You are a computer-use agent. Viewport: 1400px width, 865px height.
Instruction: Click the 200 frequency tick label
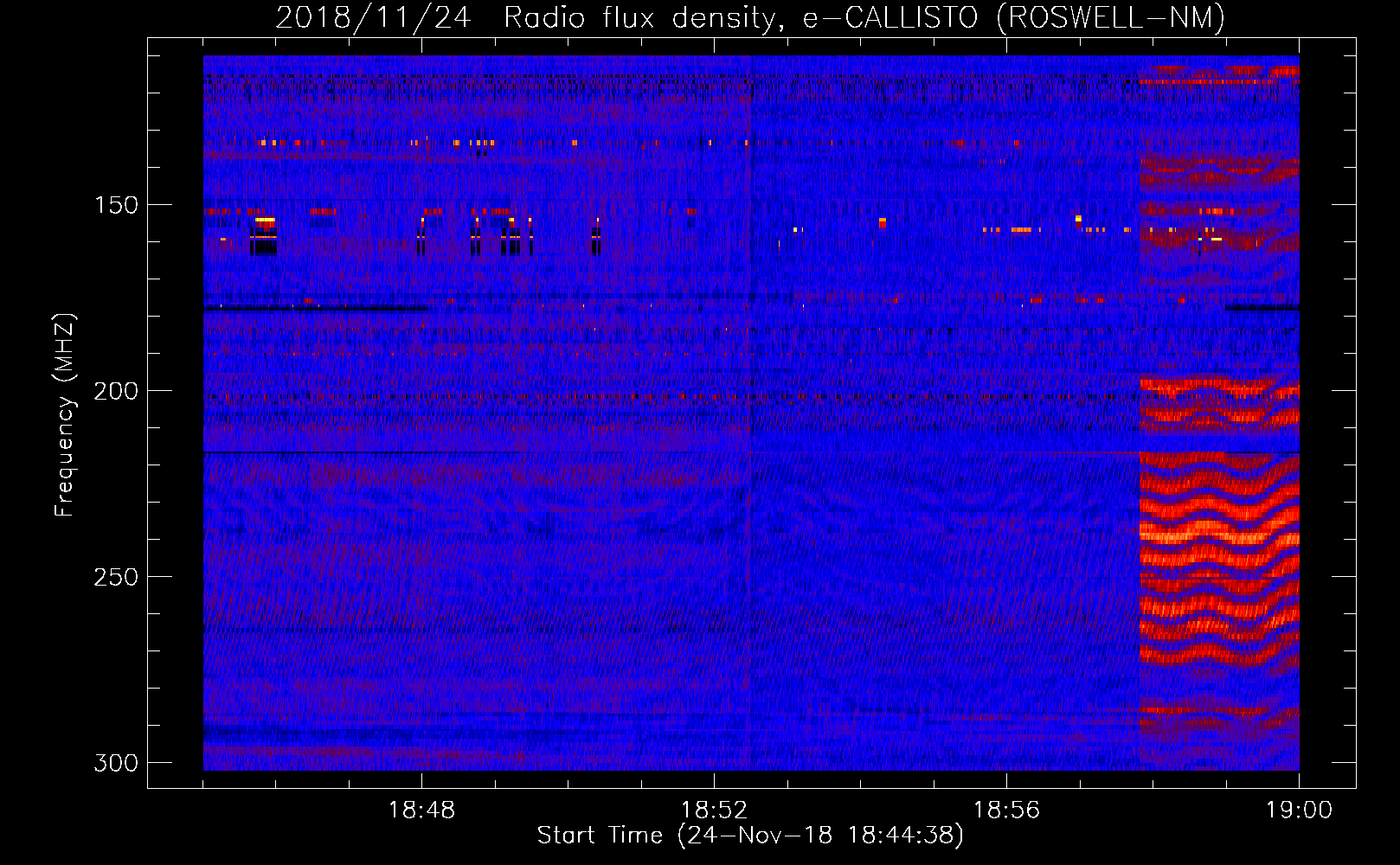pyautogui.click(x=116, y=391)
